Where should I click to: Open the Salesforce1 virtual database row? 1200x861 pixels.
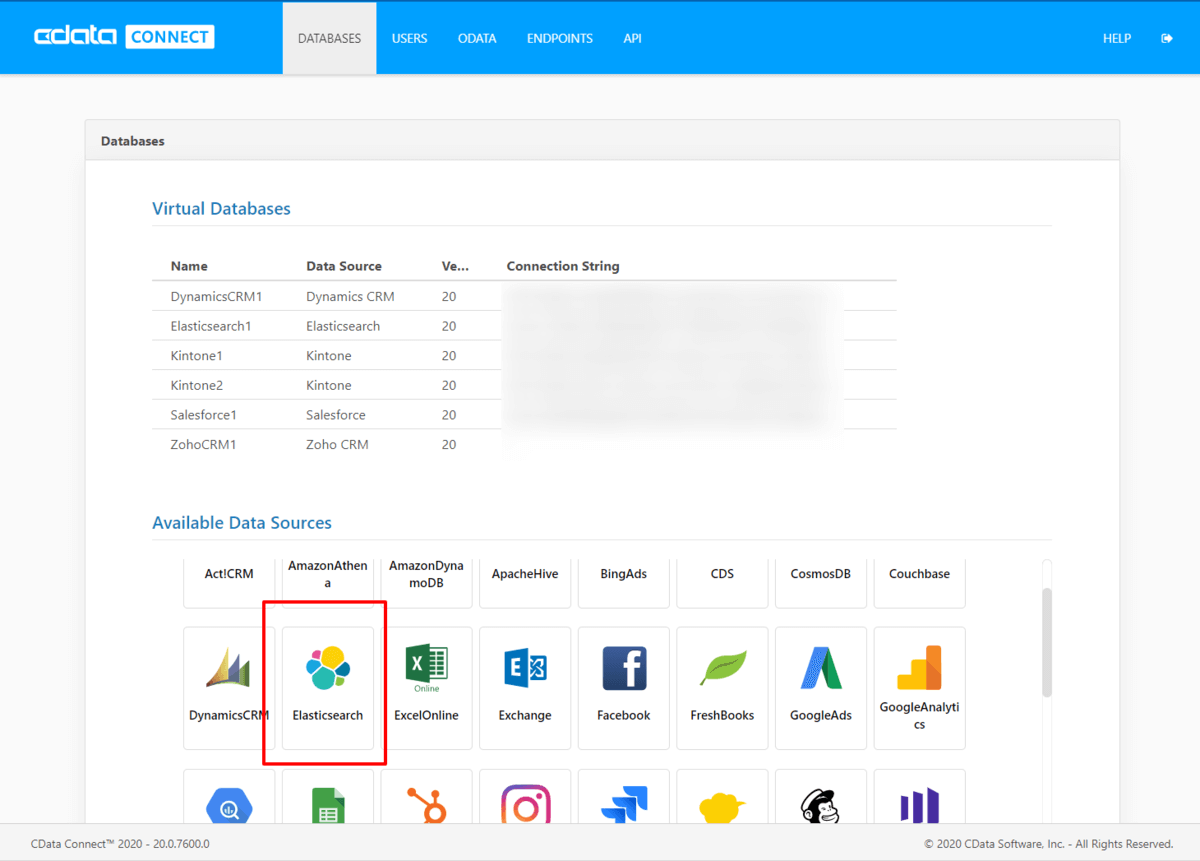point(204,415)
